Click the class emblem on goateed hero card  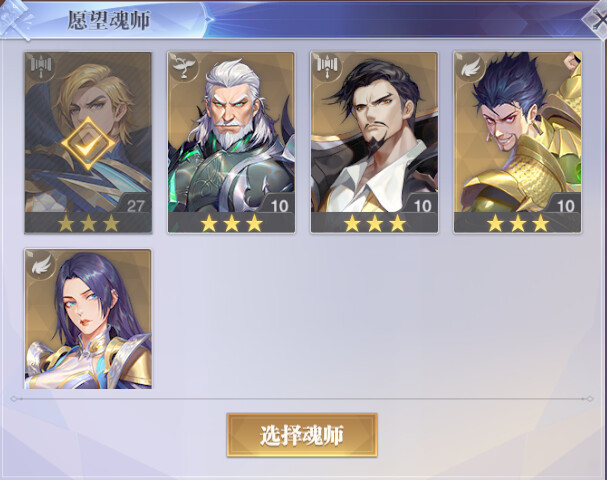[x=328, y=66]
